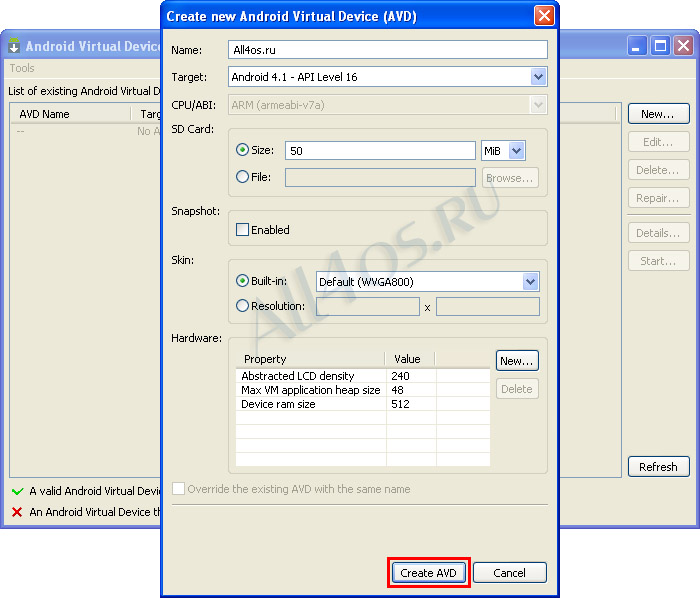Minimize the AVD Manager window

(637, 46)
